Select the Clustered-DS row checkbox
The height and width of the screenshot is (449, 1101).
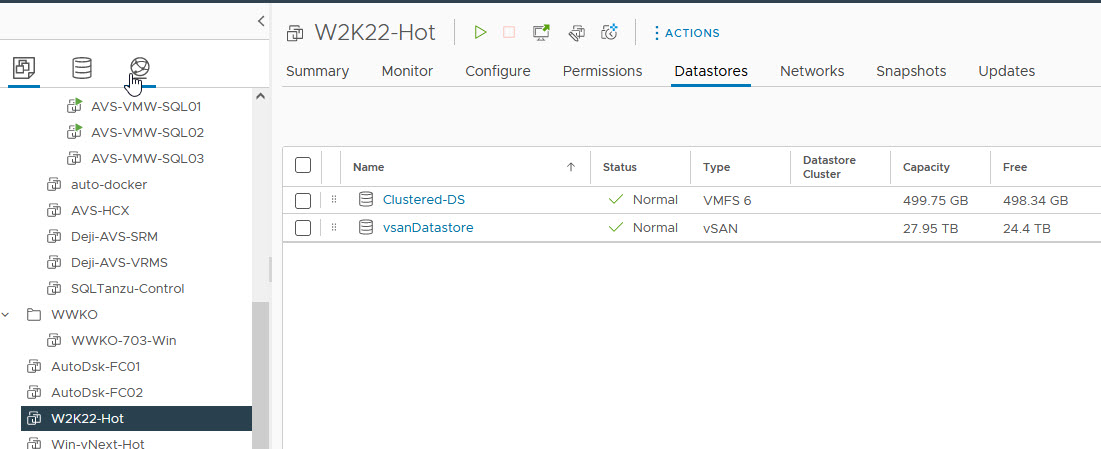point(303,200)
